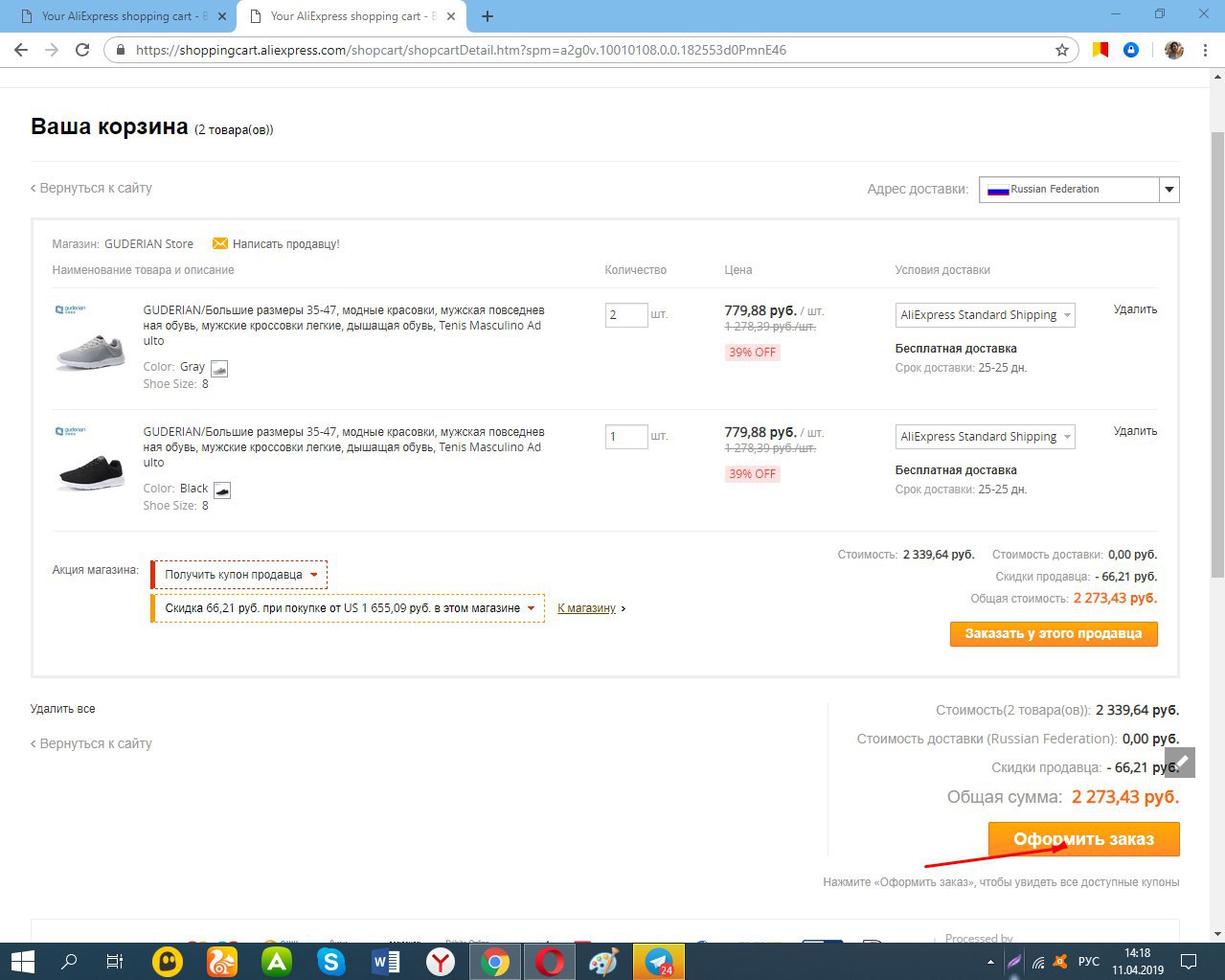This screenshot has height=980, width=1225.
Task: Click the envelope icon beside Написать продавцу
Action: click(x=220, y=243)
